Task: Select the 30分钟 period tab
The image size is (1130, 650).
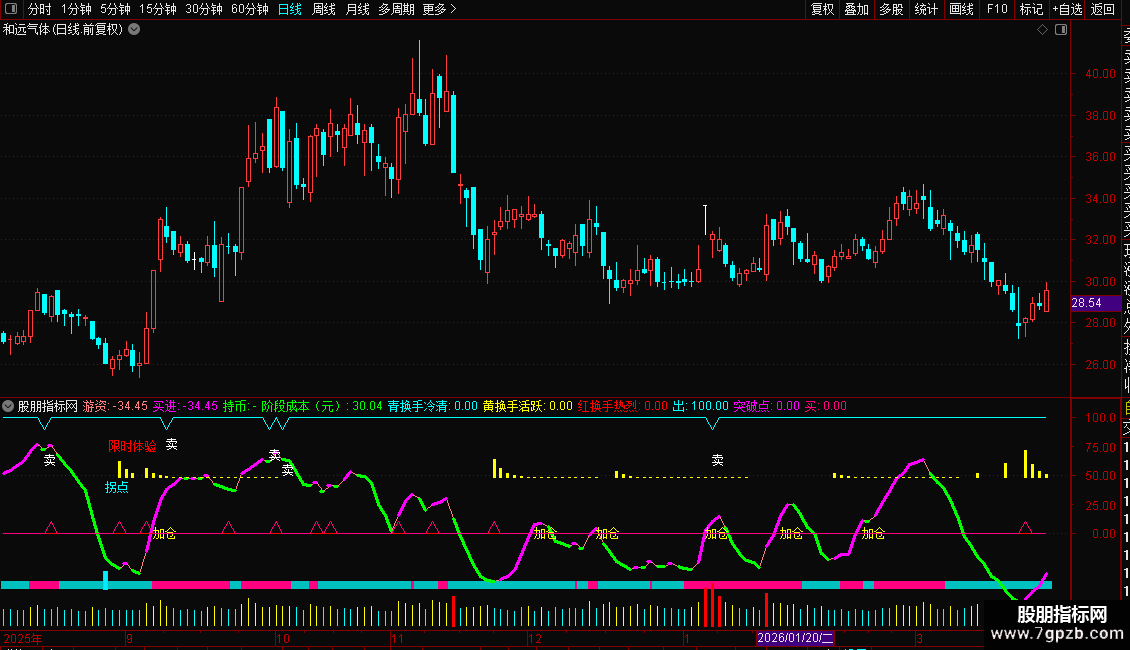Action: point(204,9)
